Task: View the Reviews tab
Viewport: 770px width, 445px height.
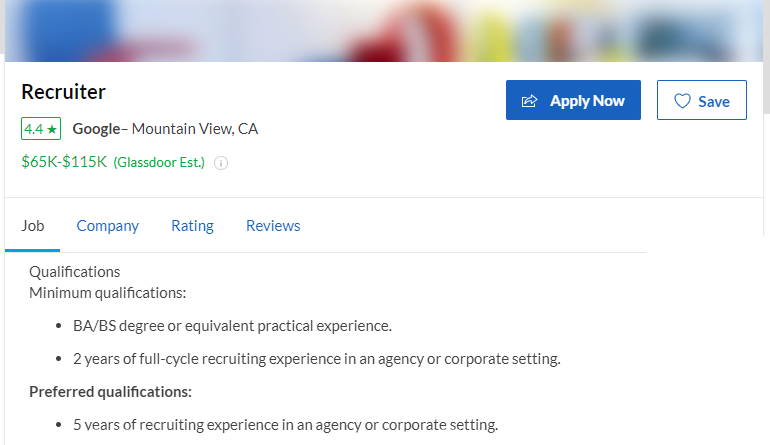Action: (273, 226)
